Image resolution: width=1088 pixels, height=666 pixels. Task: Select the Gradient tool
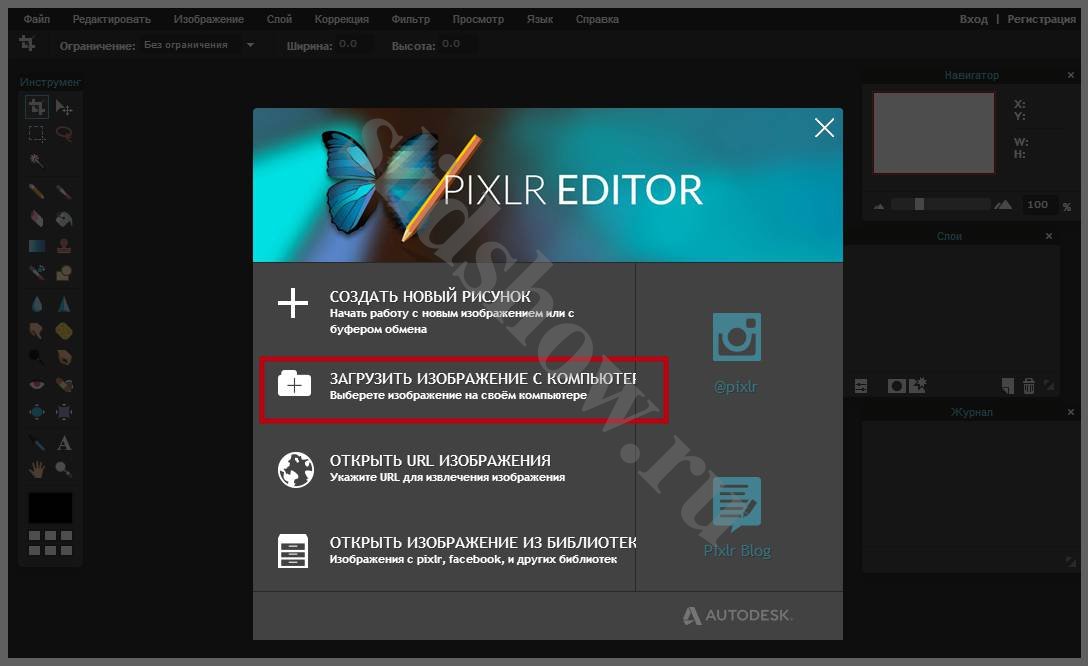point(37,246)
